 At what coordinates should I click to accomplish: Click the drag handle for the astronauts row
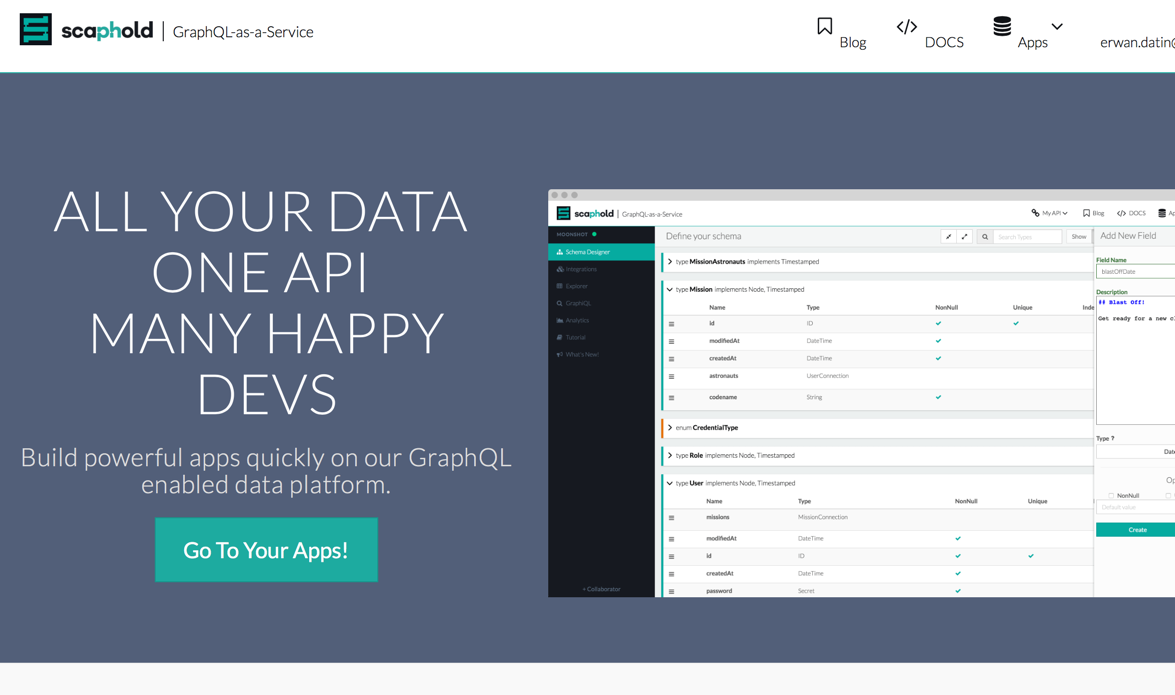[x=671, y=376]
